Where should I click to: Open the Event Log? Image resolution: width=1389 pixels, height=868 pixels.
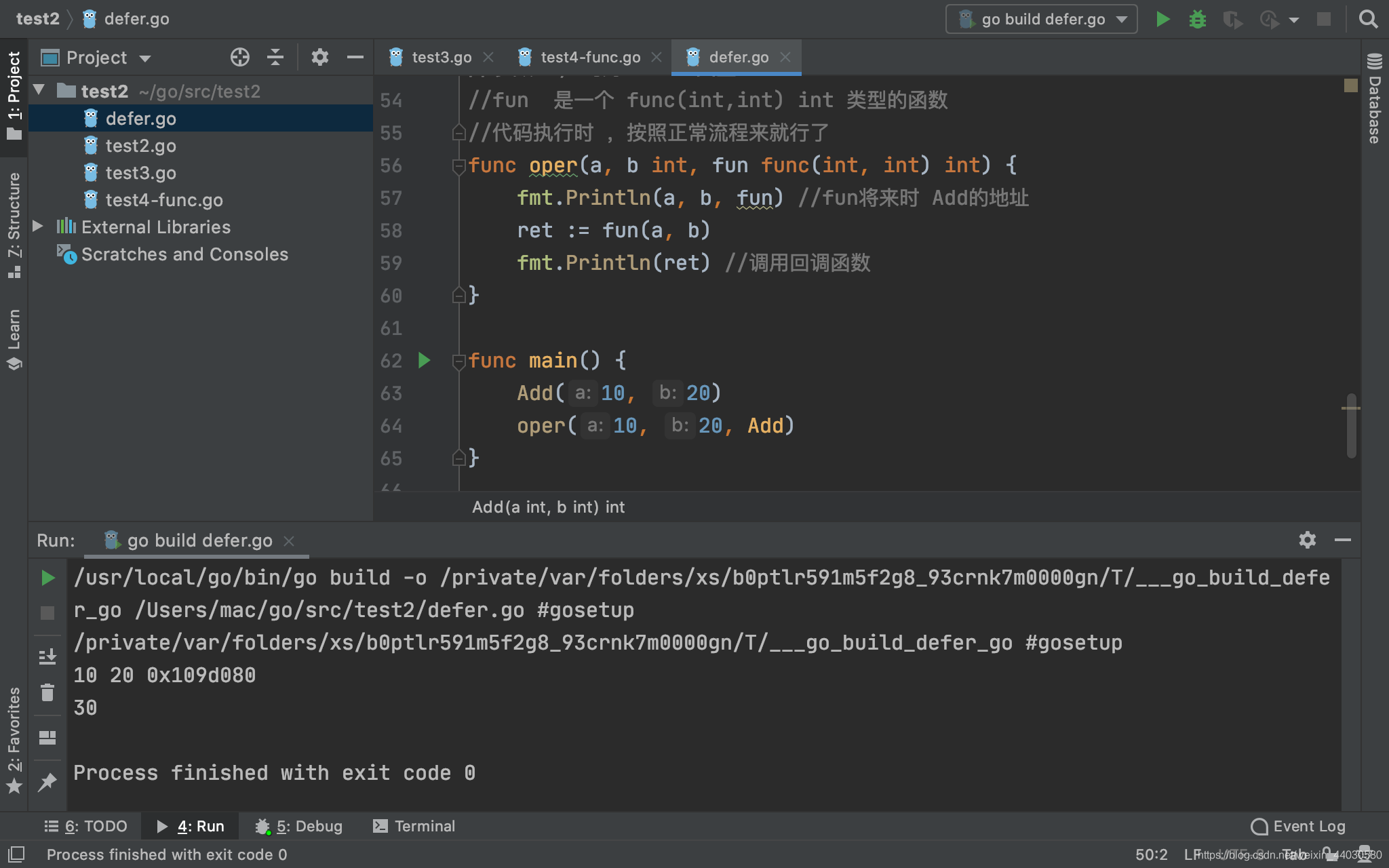coord(1298,826)
